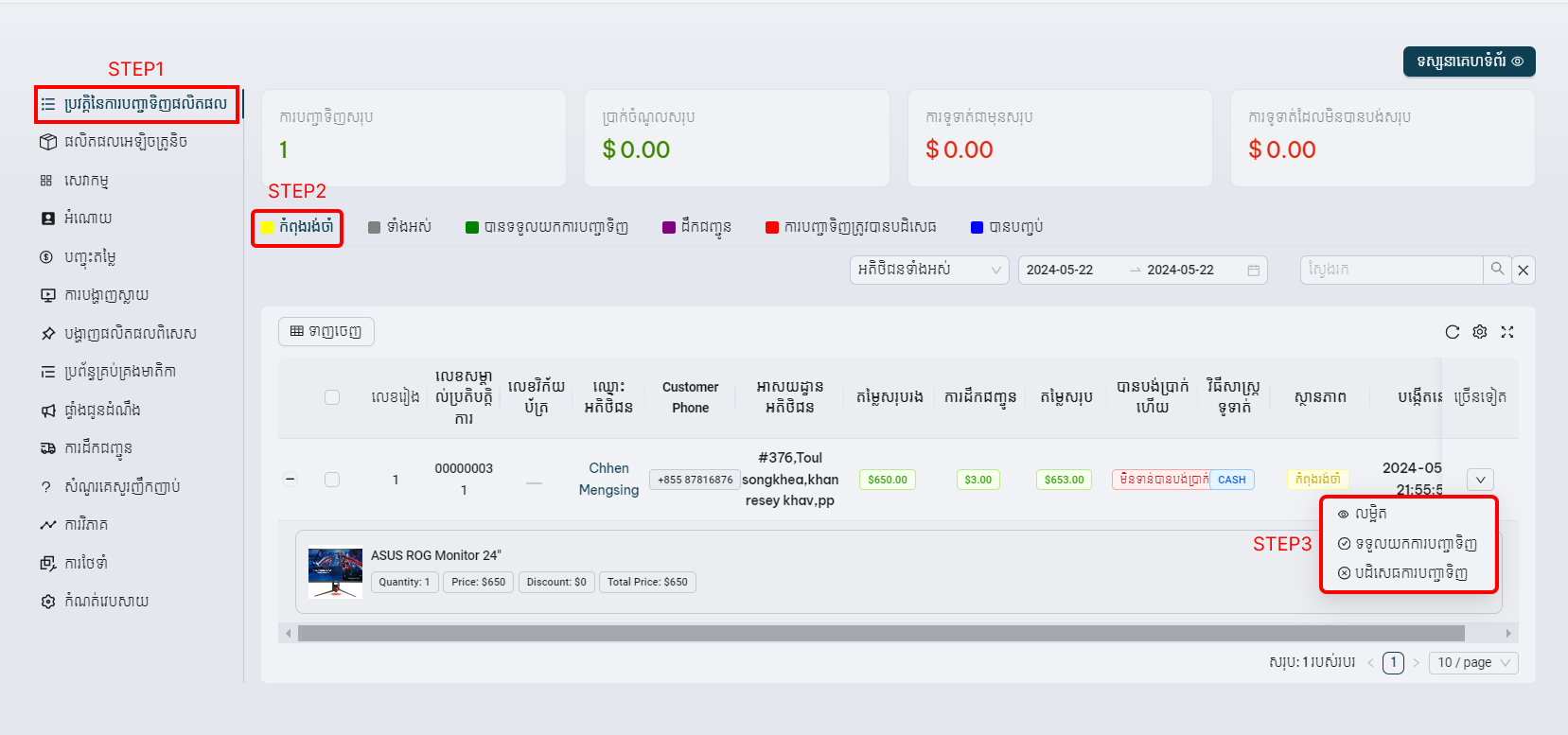Check the checkbox for order row 1

point(332,480)
